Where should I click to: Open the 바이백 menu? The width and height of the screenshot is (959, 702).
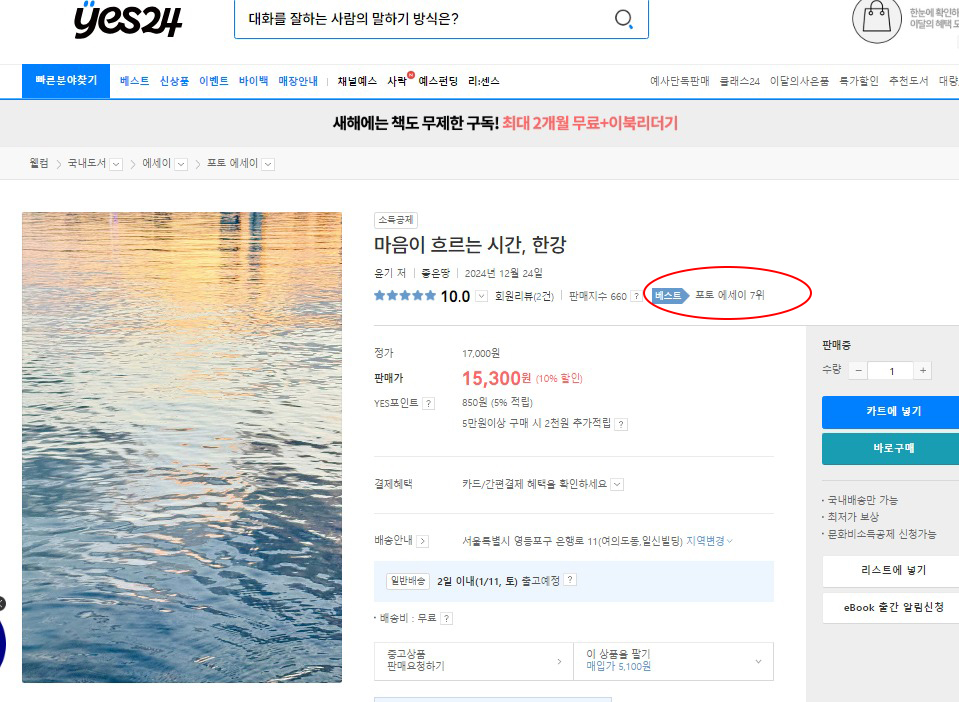pyautogui.click(x=254, y=81)
